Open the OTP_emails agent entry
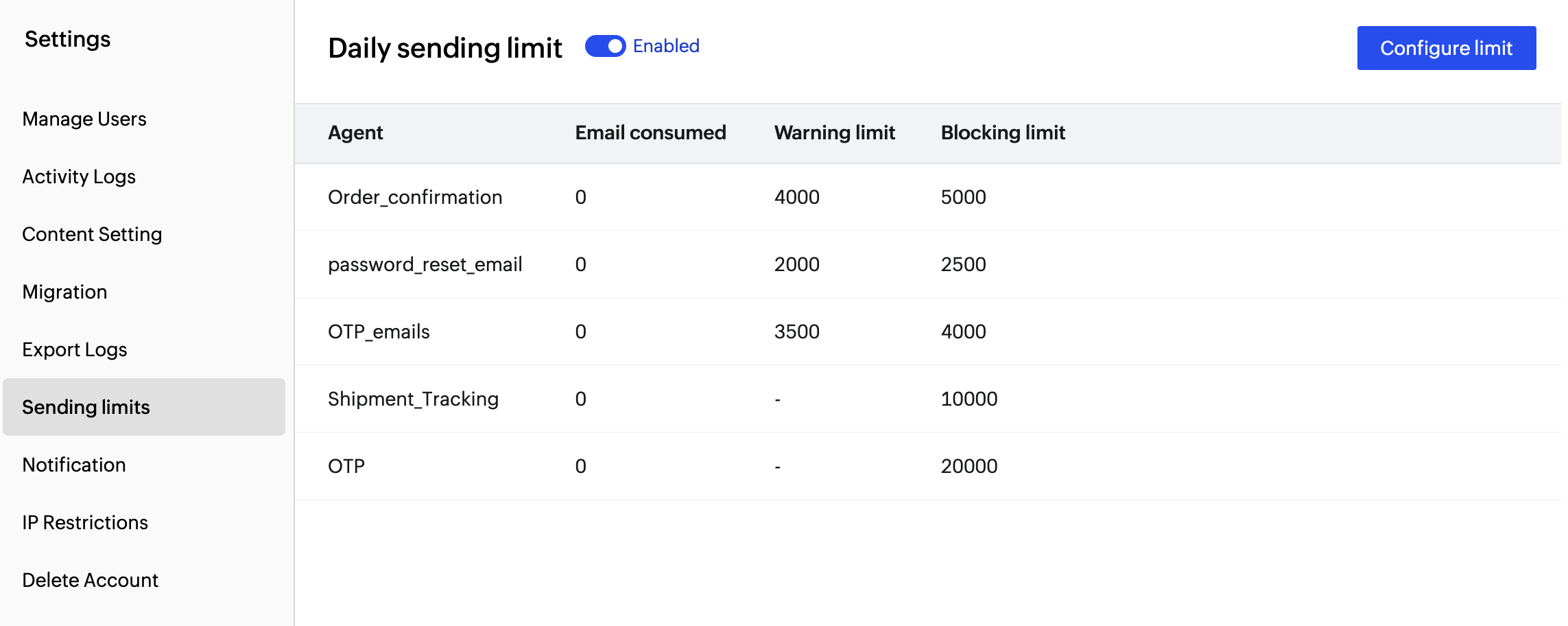This screenshot has width=1568, height=626. pyautogui.click(x=379, y=332)
